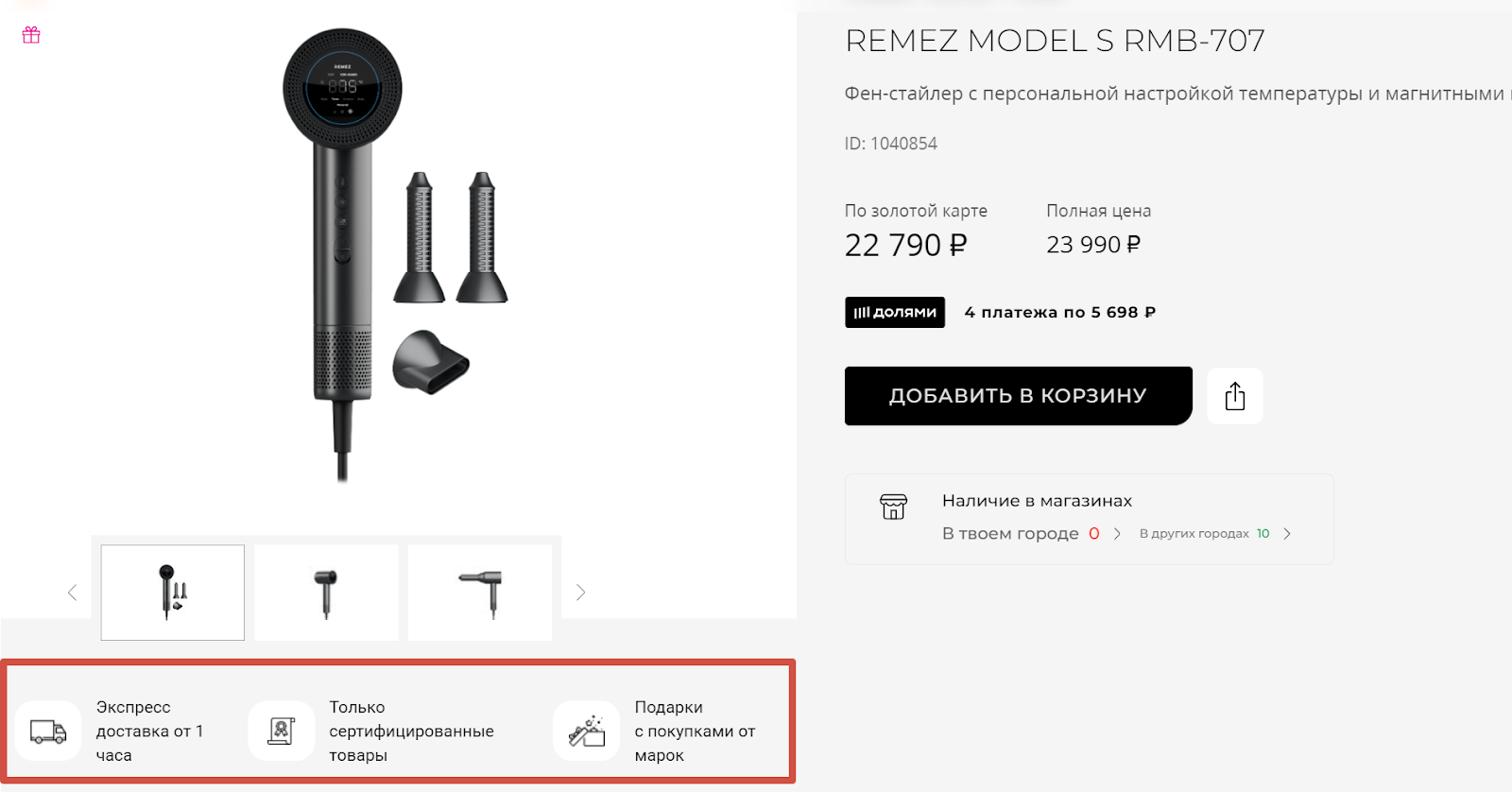This screenshot has width=1512, height=792.
Task: Select first thumbnail with dryer and attachments
Action: (x=173, y=593)
